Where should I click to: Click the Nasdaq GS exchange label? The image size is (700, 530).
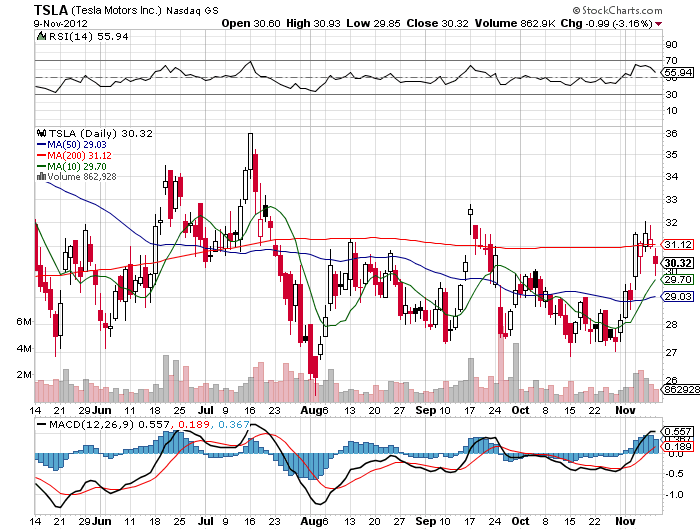tap(192, 11)
